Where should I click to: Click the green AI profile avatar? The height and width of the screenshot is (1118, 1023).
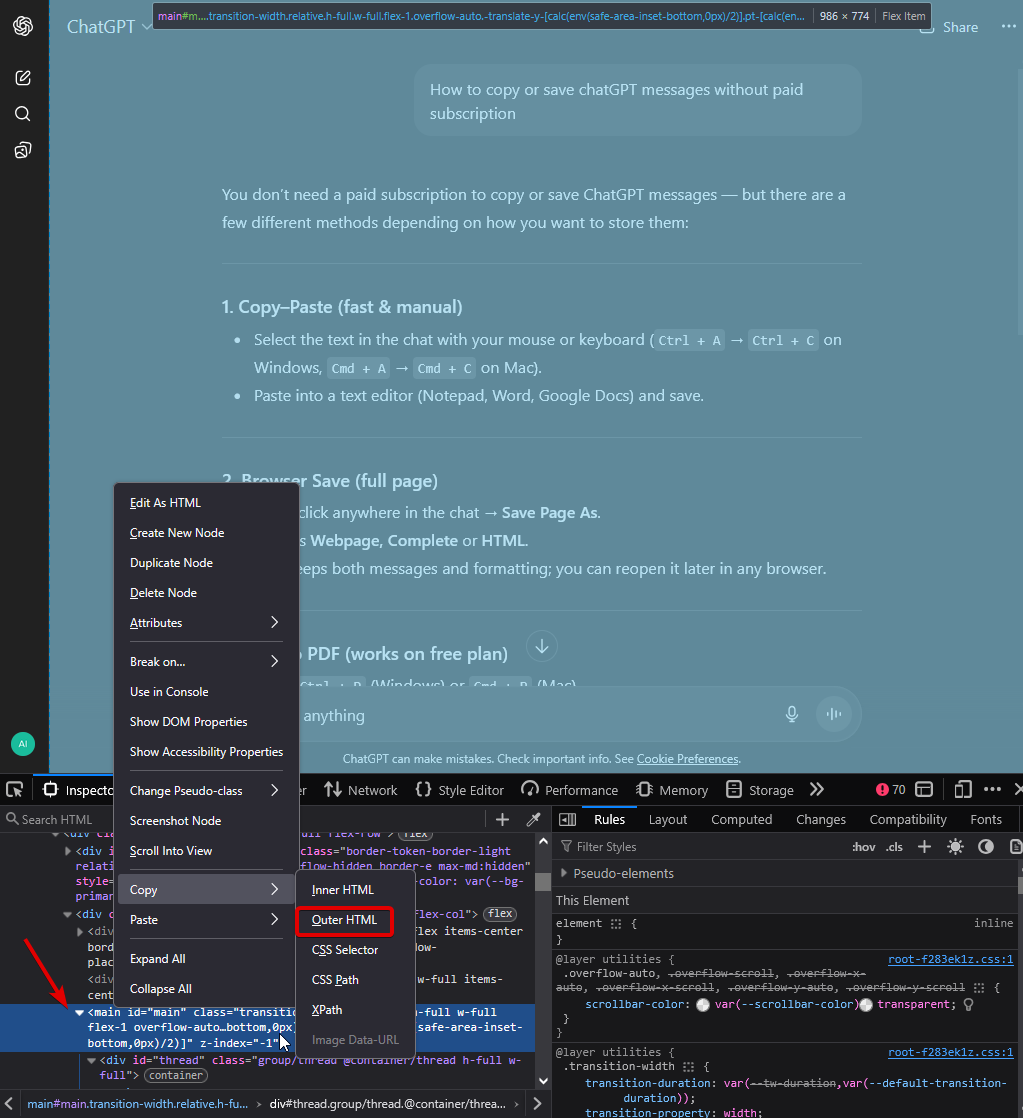pos(23,744)
